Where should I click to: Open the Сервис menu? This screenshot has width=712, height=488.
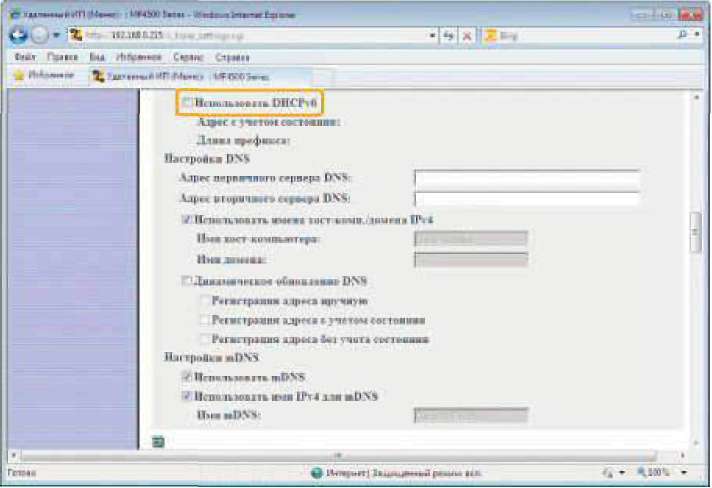(173, 56)
